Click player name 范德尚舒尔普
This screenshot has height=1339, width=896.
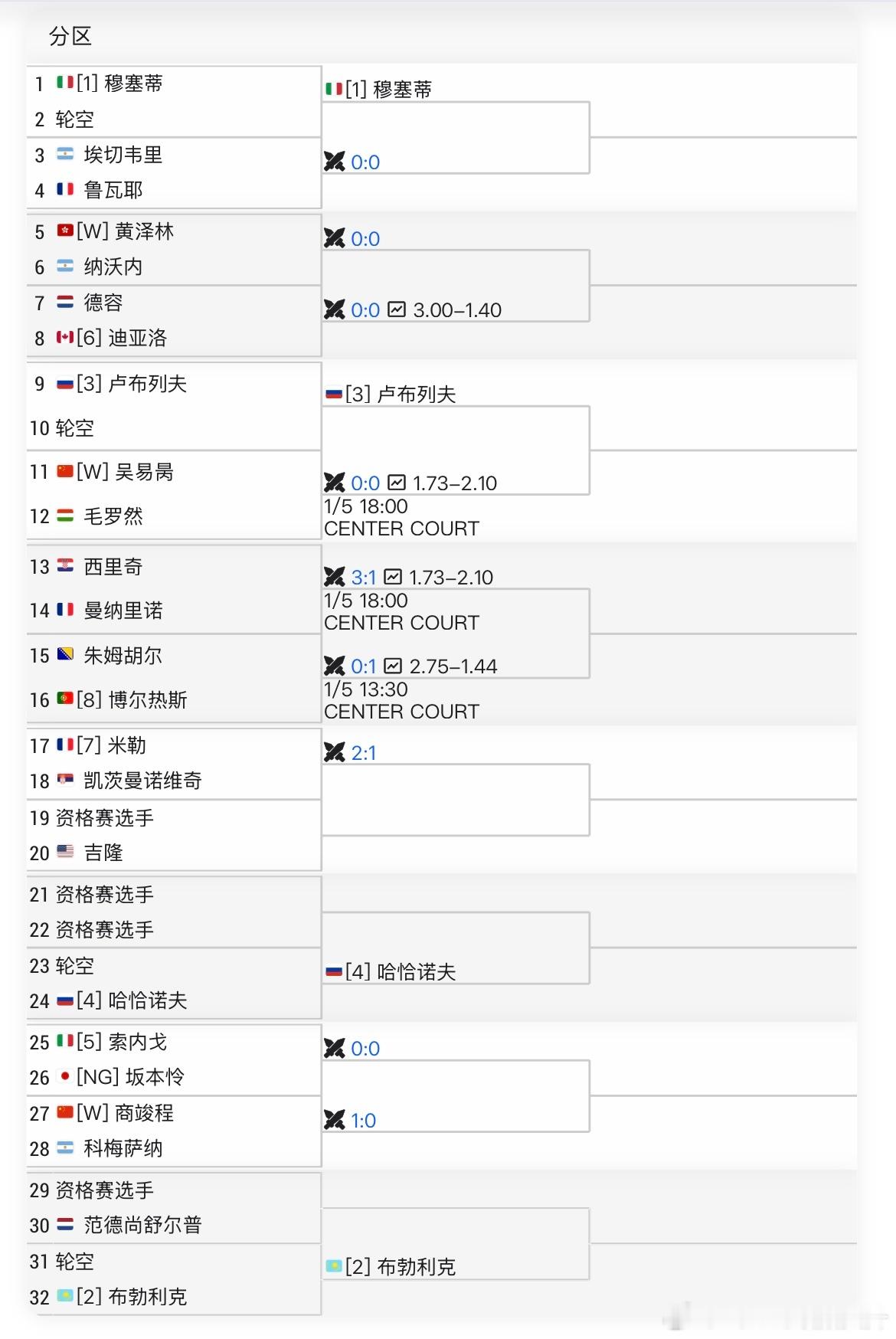click(x=142, y=1225)
